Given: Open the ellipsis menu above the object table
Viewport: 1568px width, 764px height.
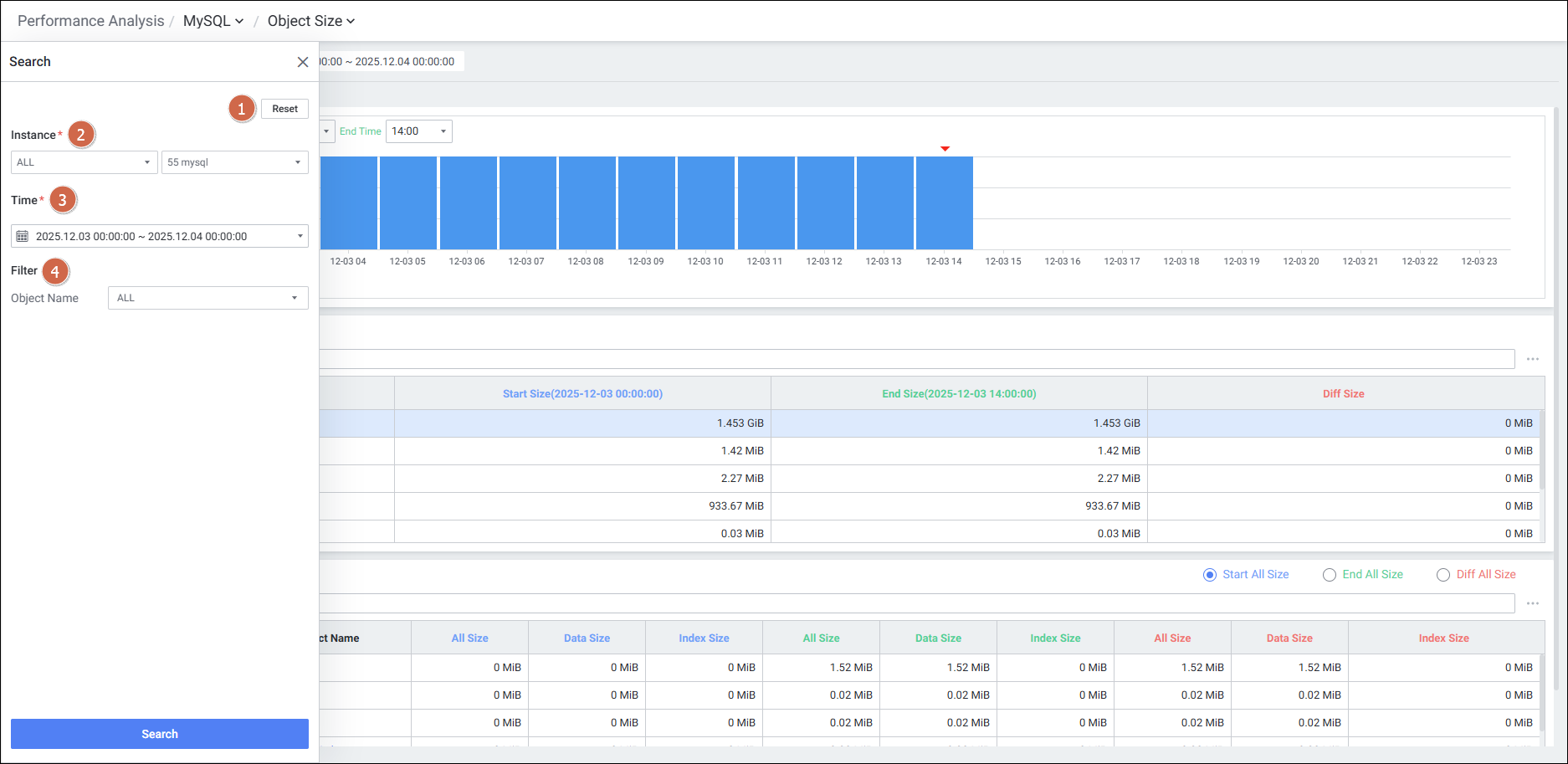Looking at the screenshot, I should [x=1533, y=603].
